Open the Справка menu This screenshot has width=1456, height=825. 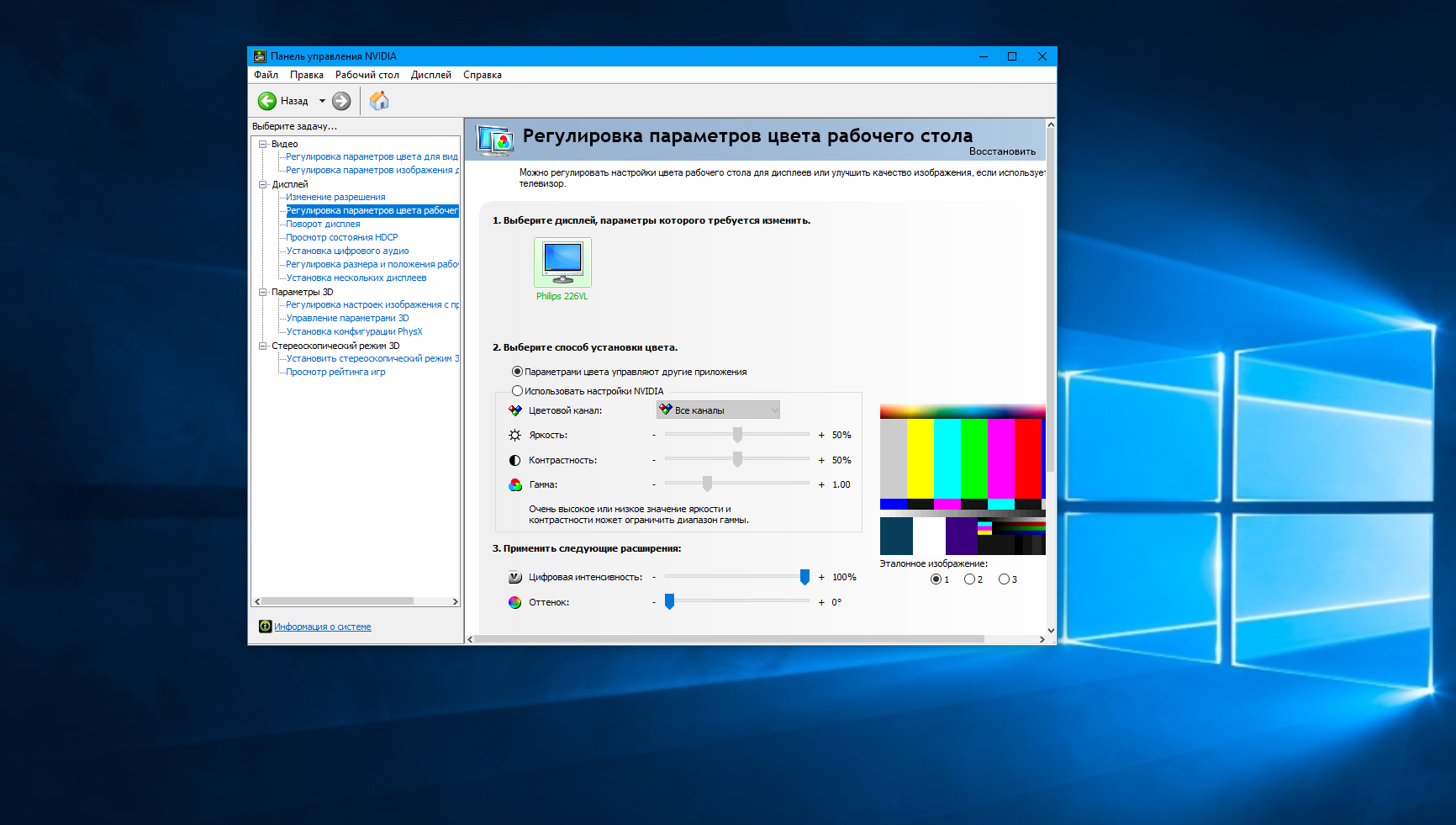(x=482, y=75)
